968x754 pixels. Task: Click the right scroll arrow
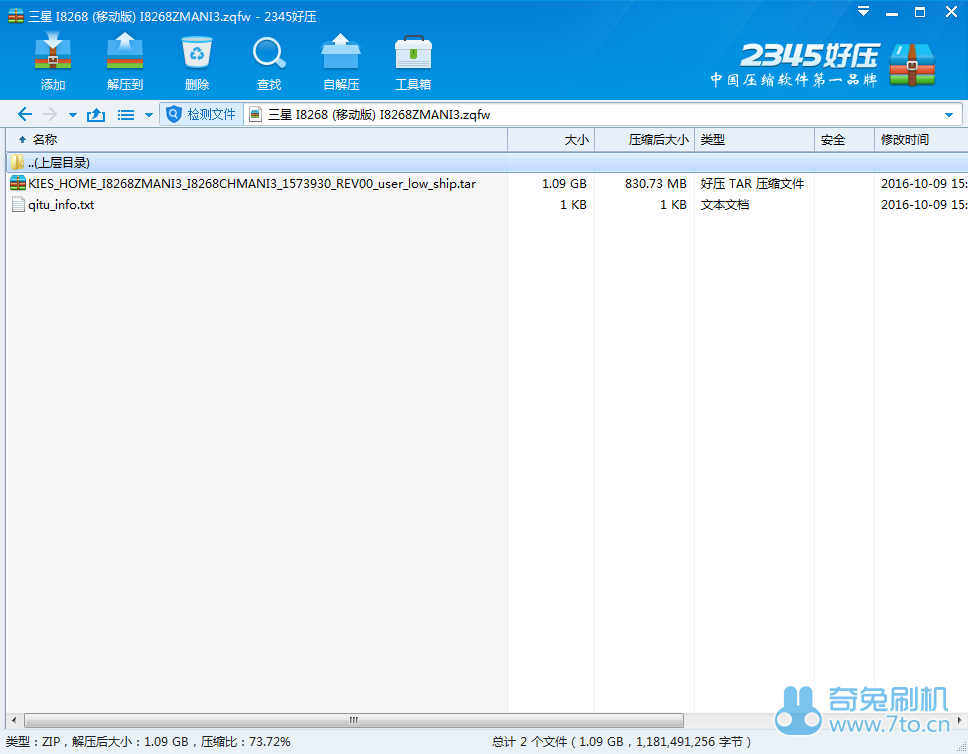[959, 720]
